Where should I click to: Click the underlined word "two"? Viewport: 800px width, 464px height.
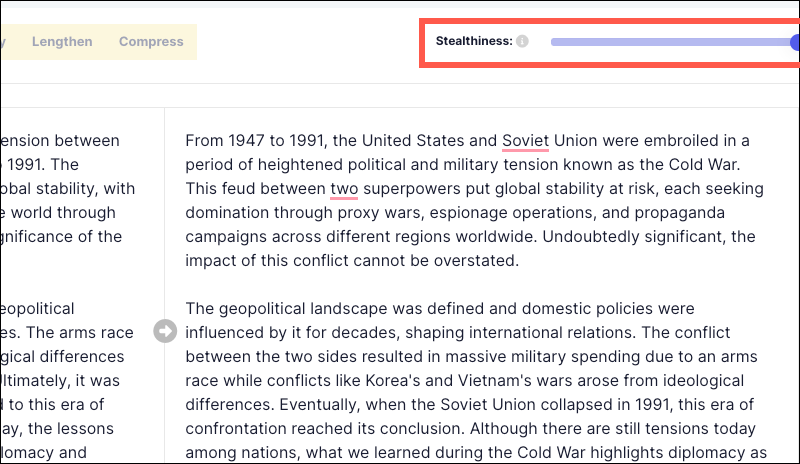coord(343,189)
